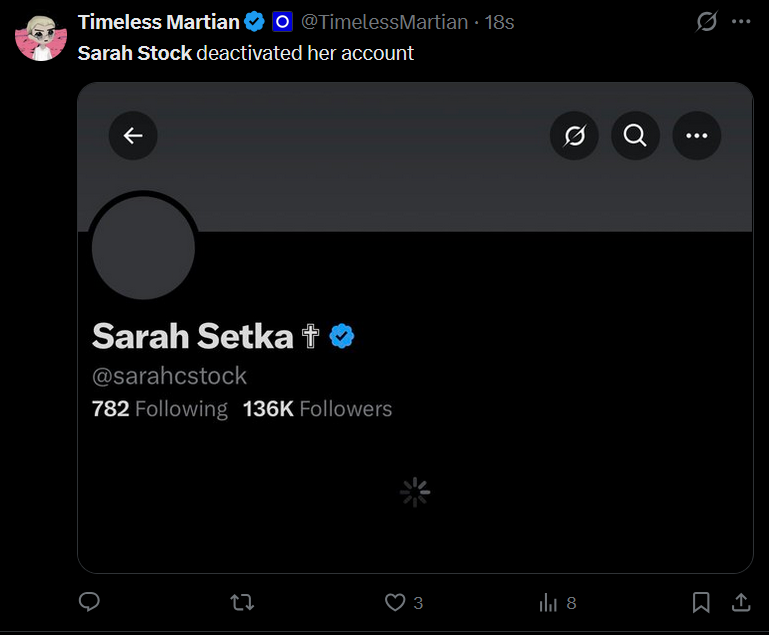Viewport: 769px width, 635px height.
Task: Open the profile's three-dot options menu
Action: pyautogui.click(x=696, y=135)
